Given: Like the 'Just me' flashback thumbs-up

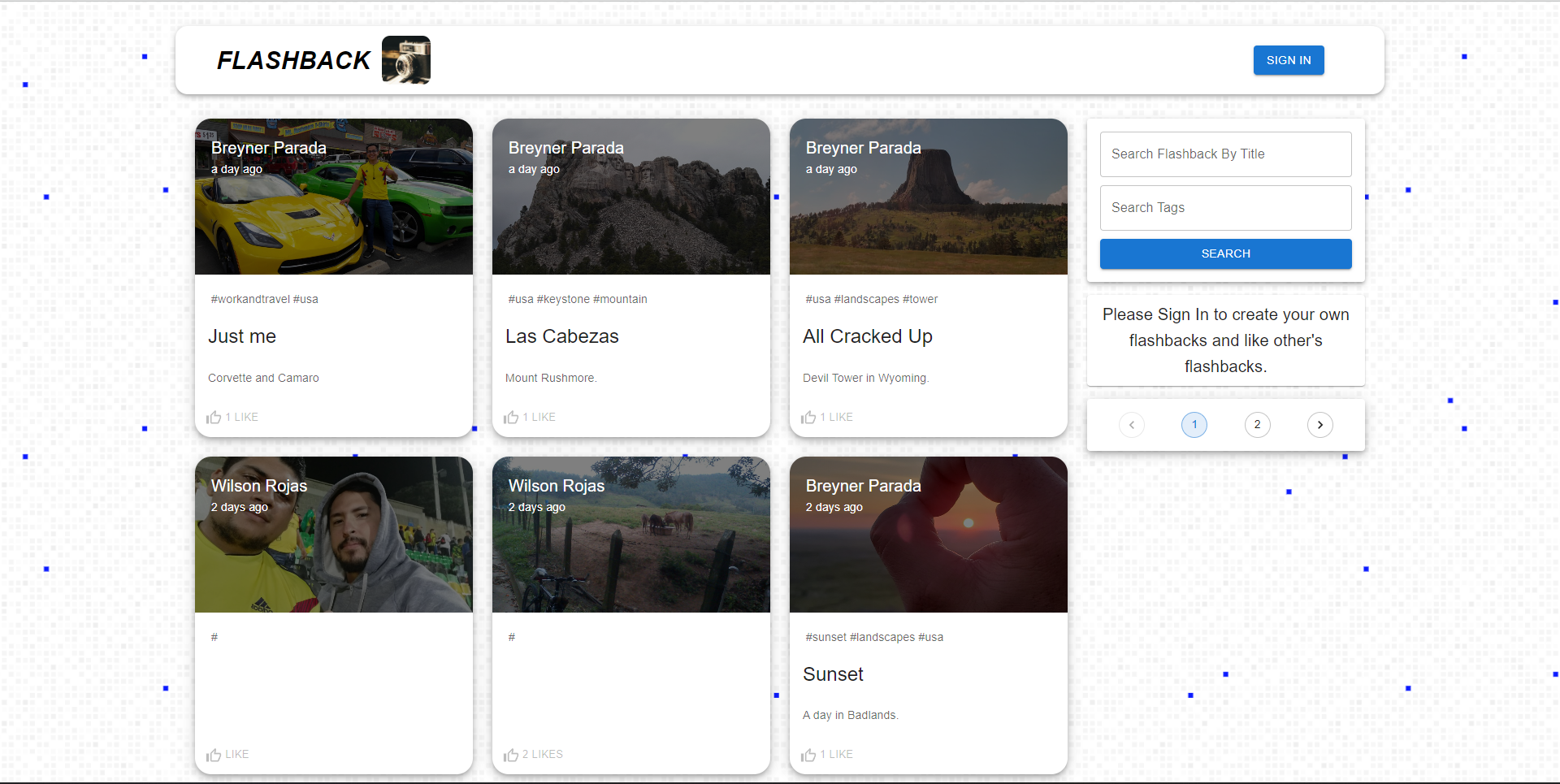Looking at the screenshot, I should point(214,418).
